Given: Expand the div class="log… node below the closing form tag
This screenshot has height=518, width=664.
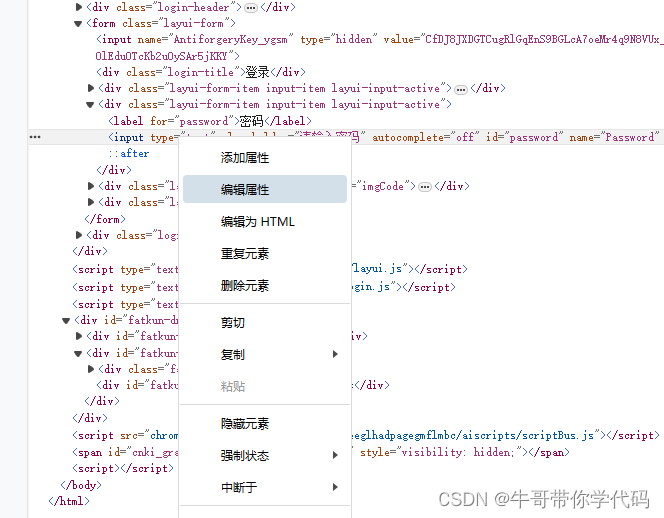Looking at the screenshot, I should [x=79, y=235].
